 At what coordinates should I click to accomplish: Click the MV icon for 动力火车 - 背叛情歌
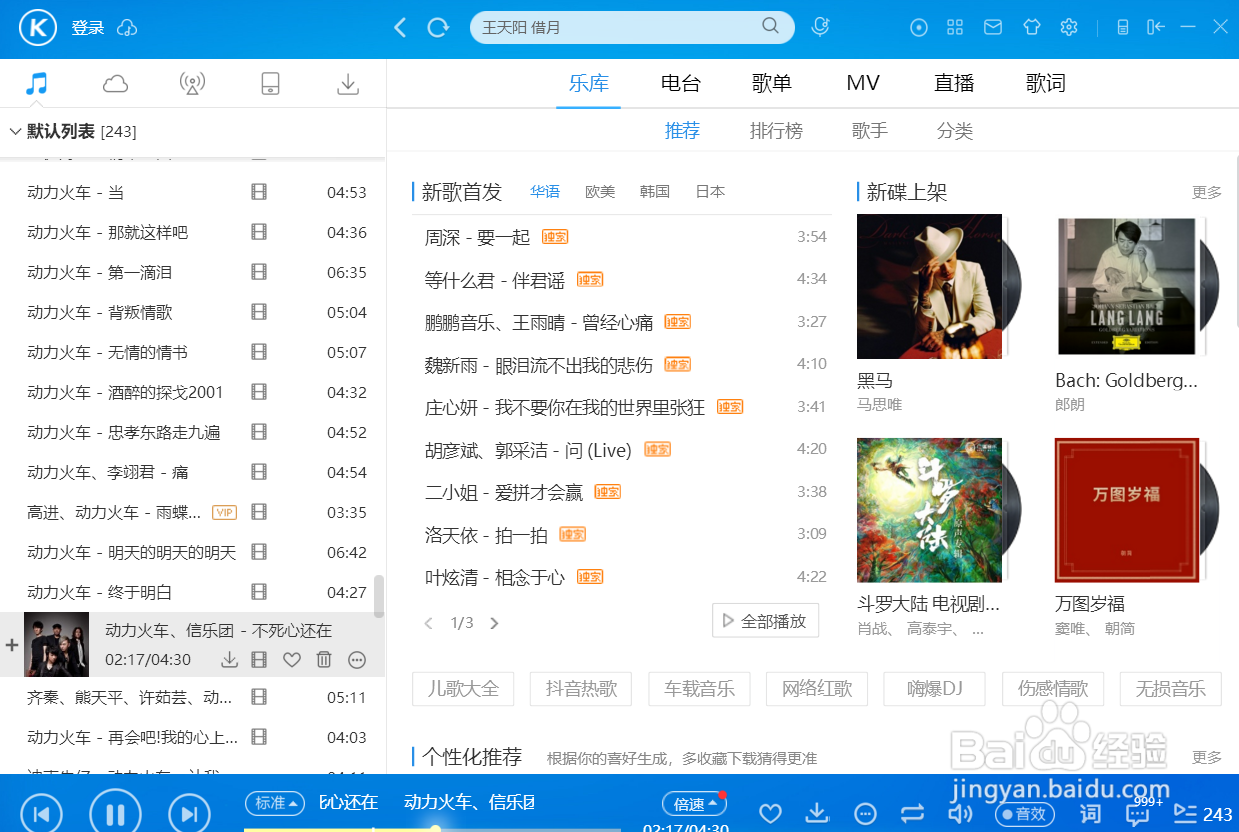(x=259, y=312)
